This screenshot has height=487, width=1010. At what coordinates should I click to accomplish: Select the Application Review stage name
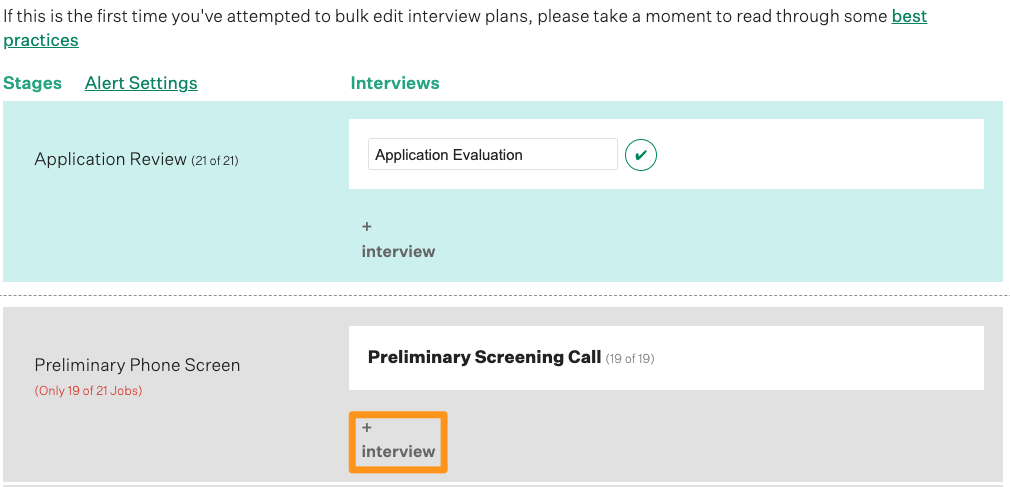point(110,159)
